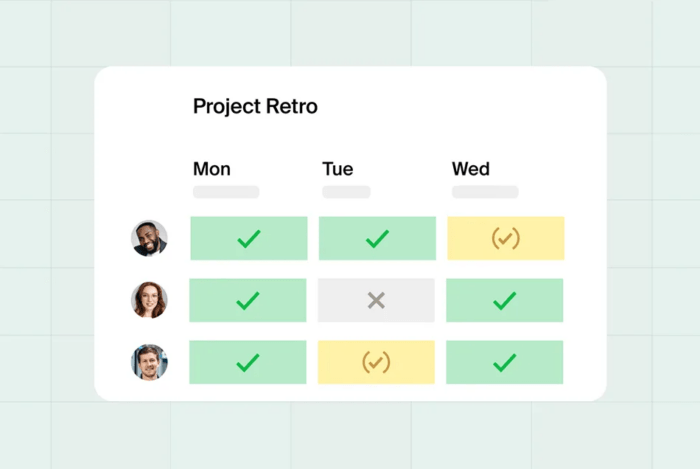Click third row Wednesday green checkmark
This screenshot has width=700, height=469.
[505, 362]
